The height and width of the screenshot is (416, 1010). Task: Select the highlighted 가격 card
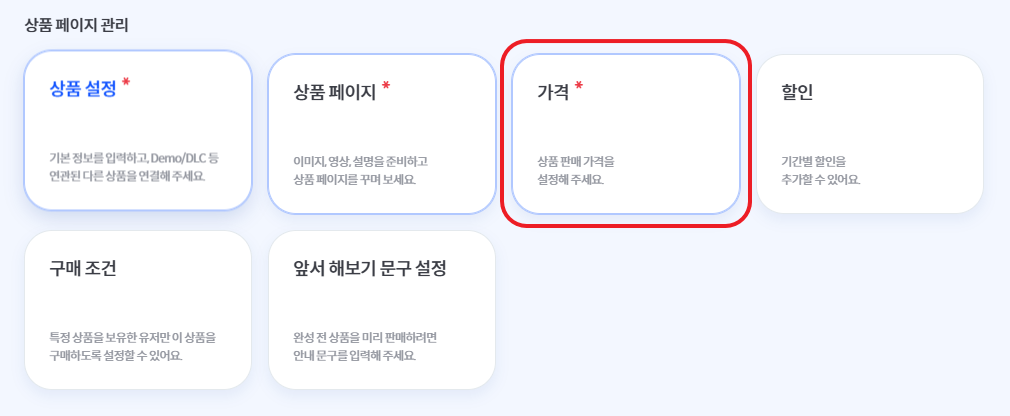[625, 134]
